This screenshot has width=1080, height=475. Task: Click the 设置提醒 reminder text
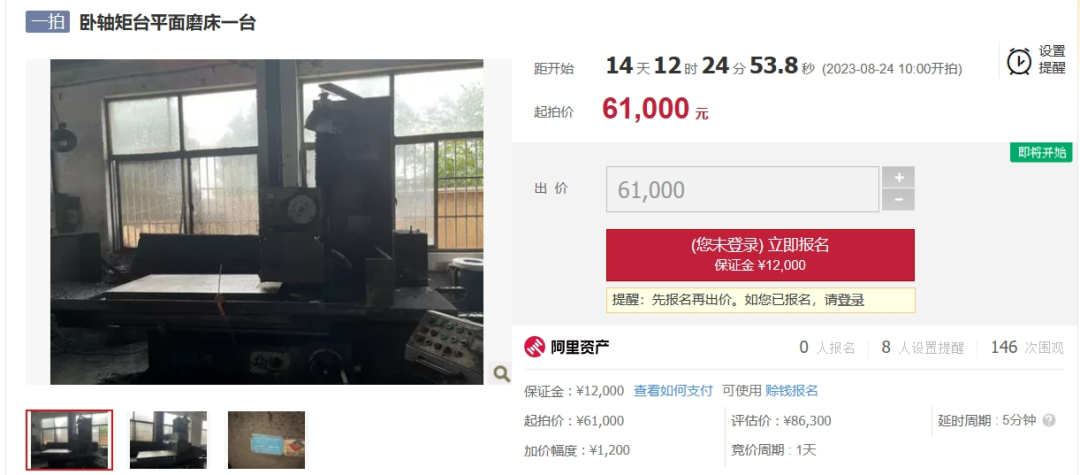1052,60
